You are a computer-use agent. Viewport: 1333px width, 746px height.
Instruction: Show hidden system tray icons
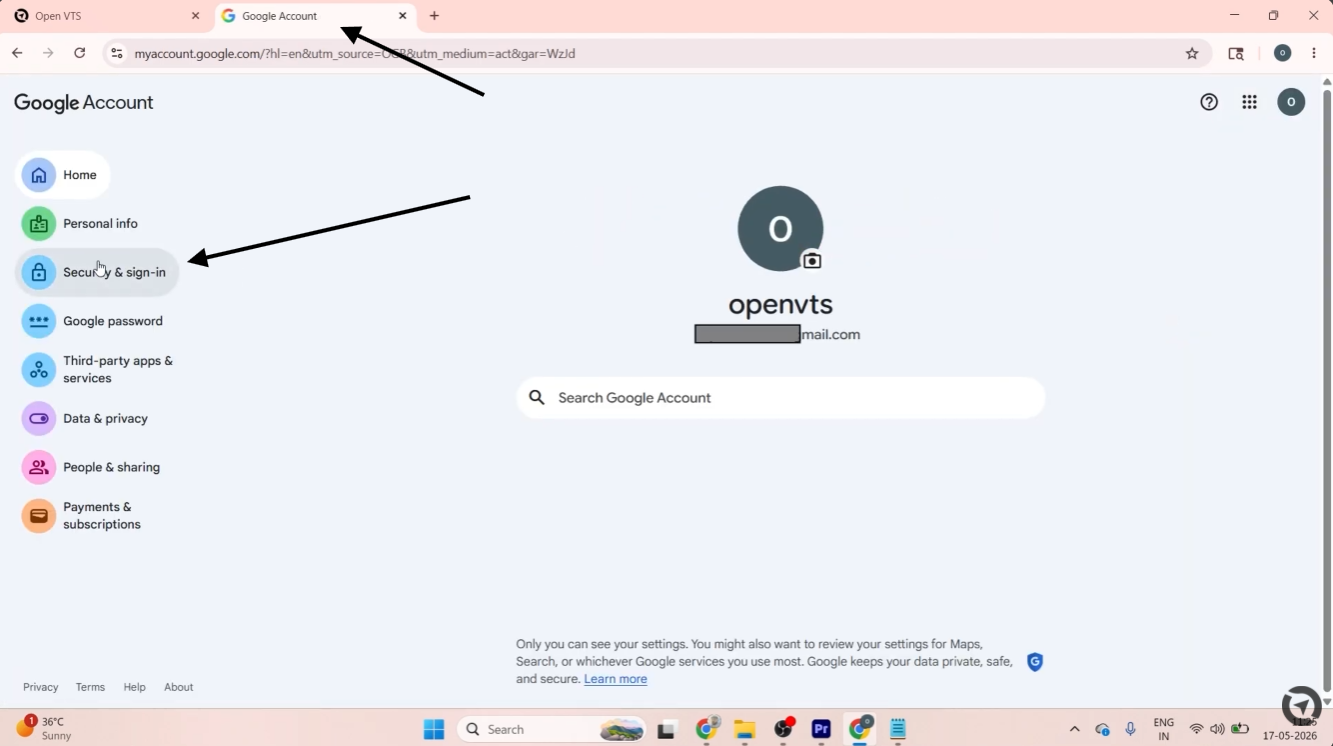(x=1075, y=730)
